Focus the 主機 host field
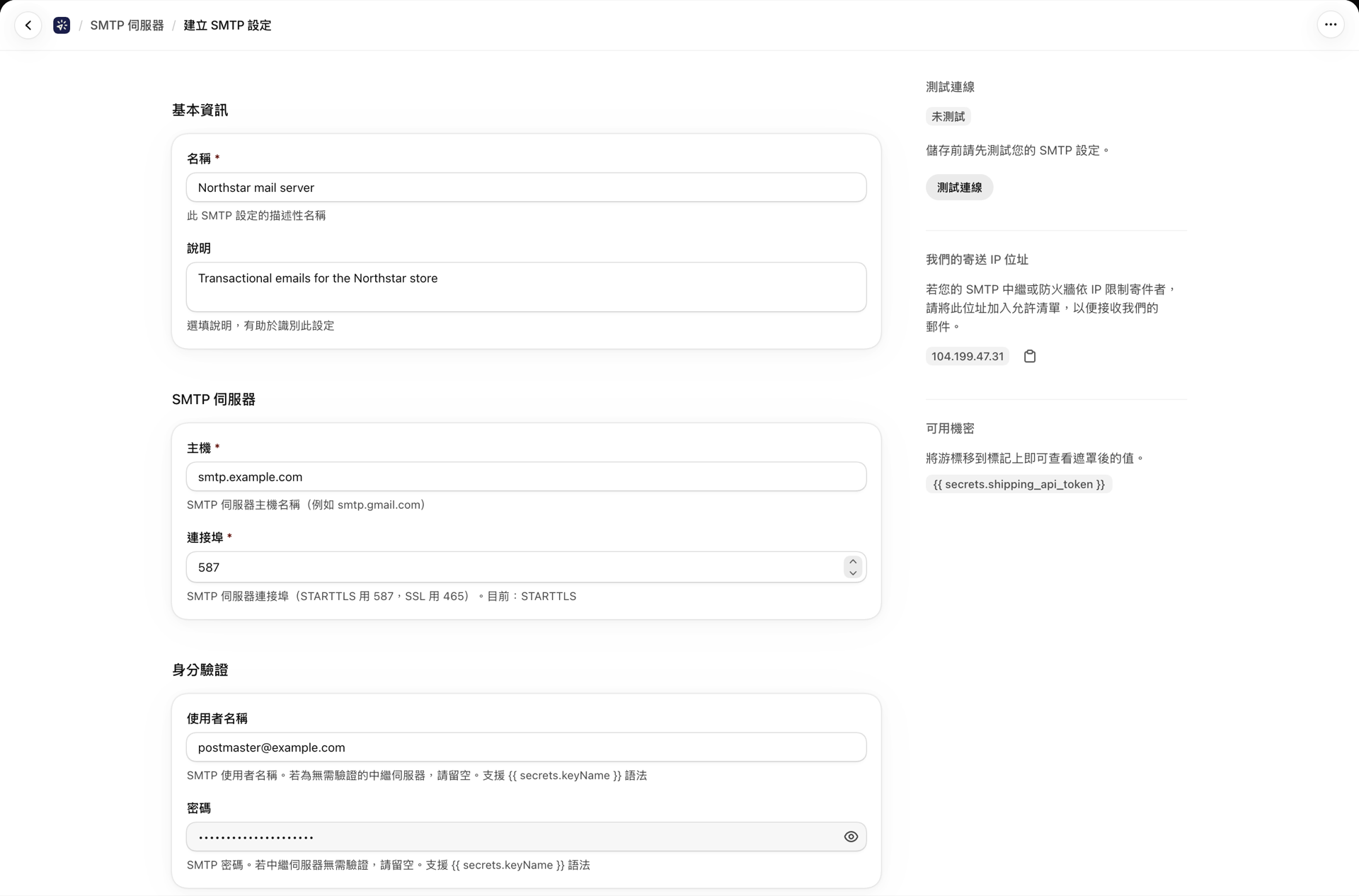 coord(526,477)
